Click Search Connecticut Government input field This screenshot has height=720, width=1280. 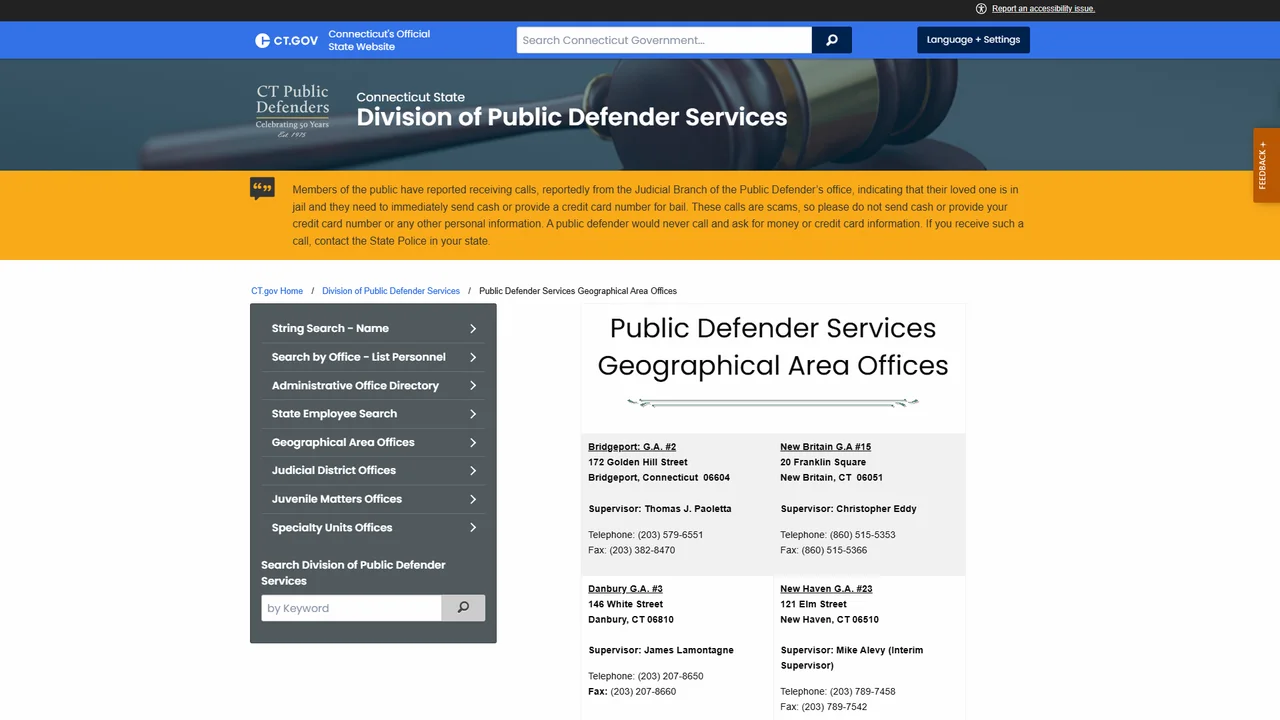pos(664,40)
